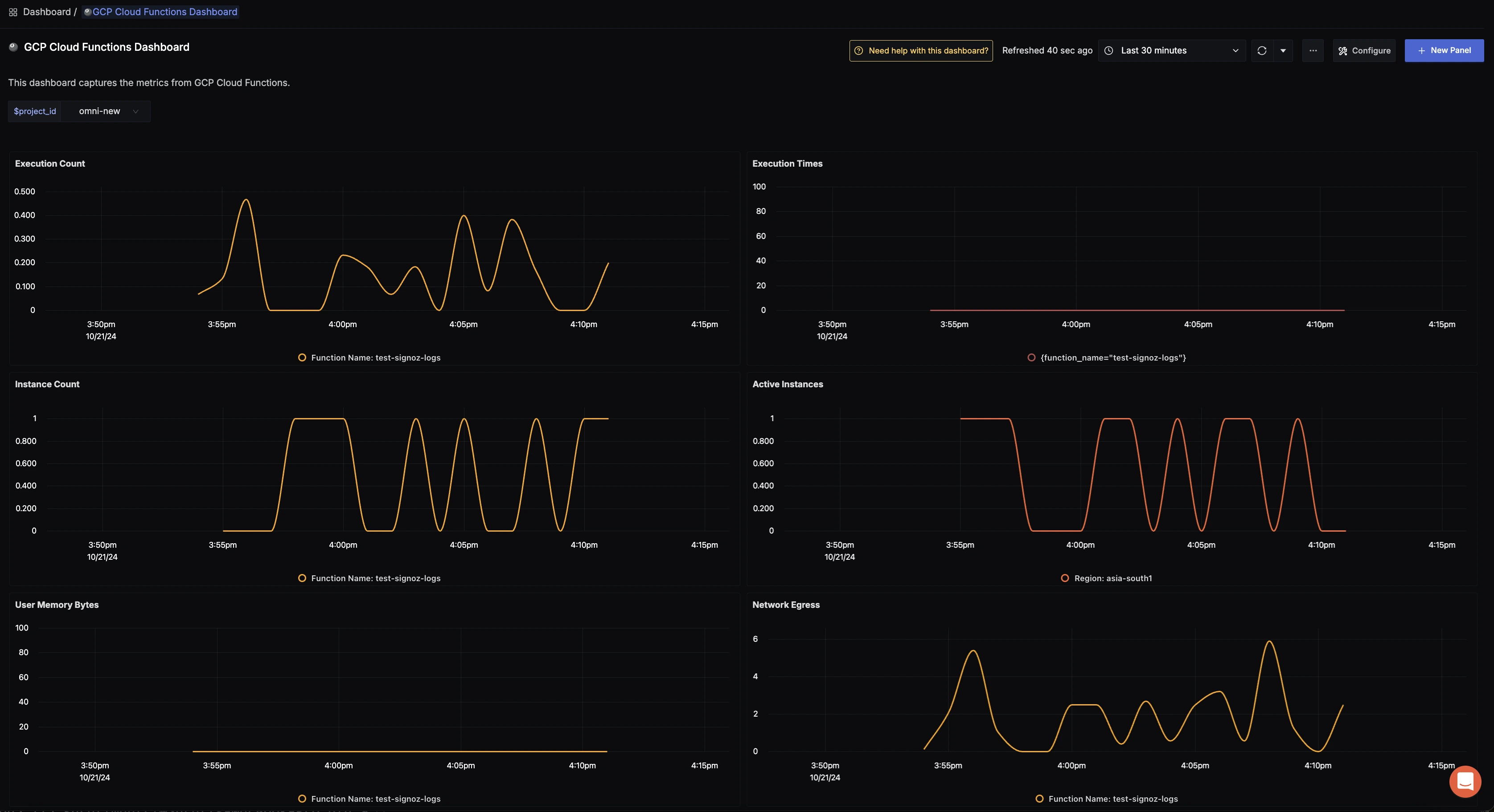This screenshot has height=812, width=1494.
Task: Click Need help with this dashboard button
Action: coord(921,51)
